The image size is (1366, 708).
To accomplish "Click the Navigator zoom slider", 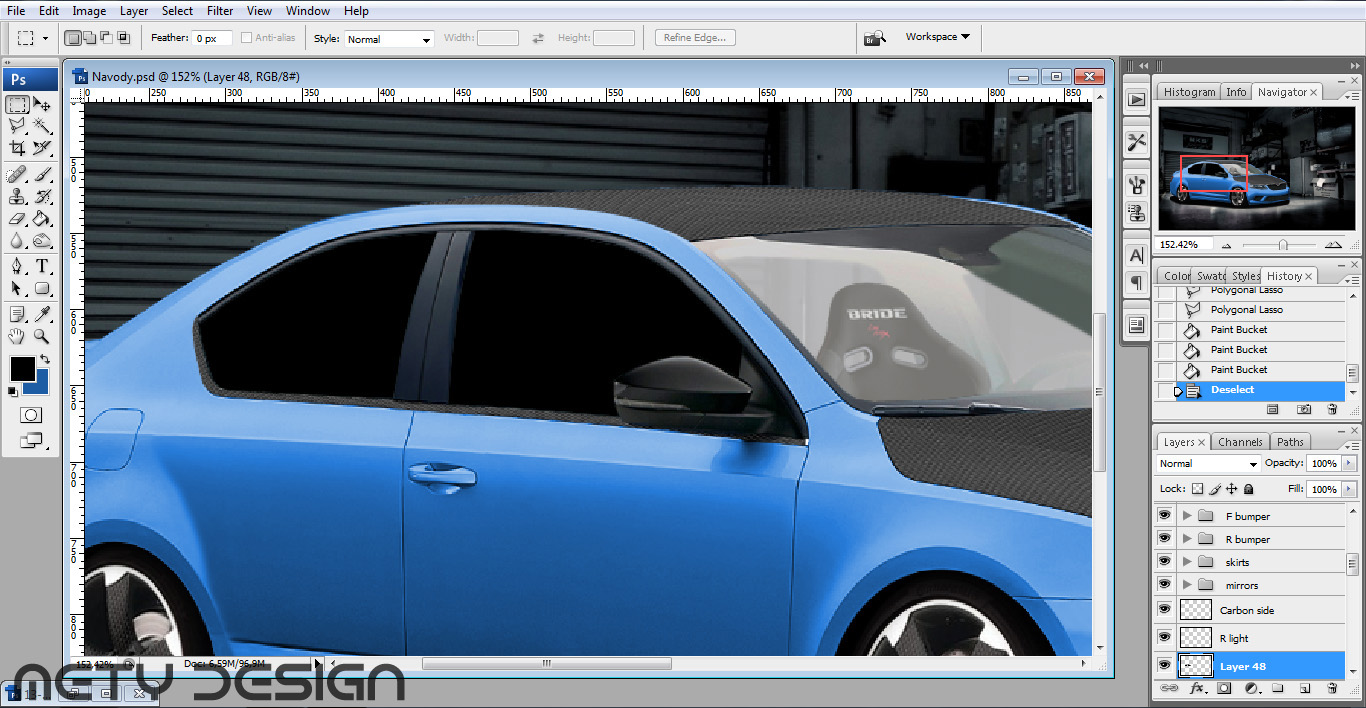I will 1282,245.
